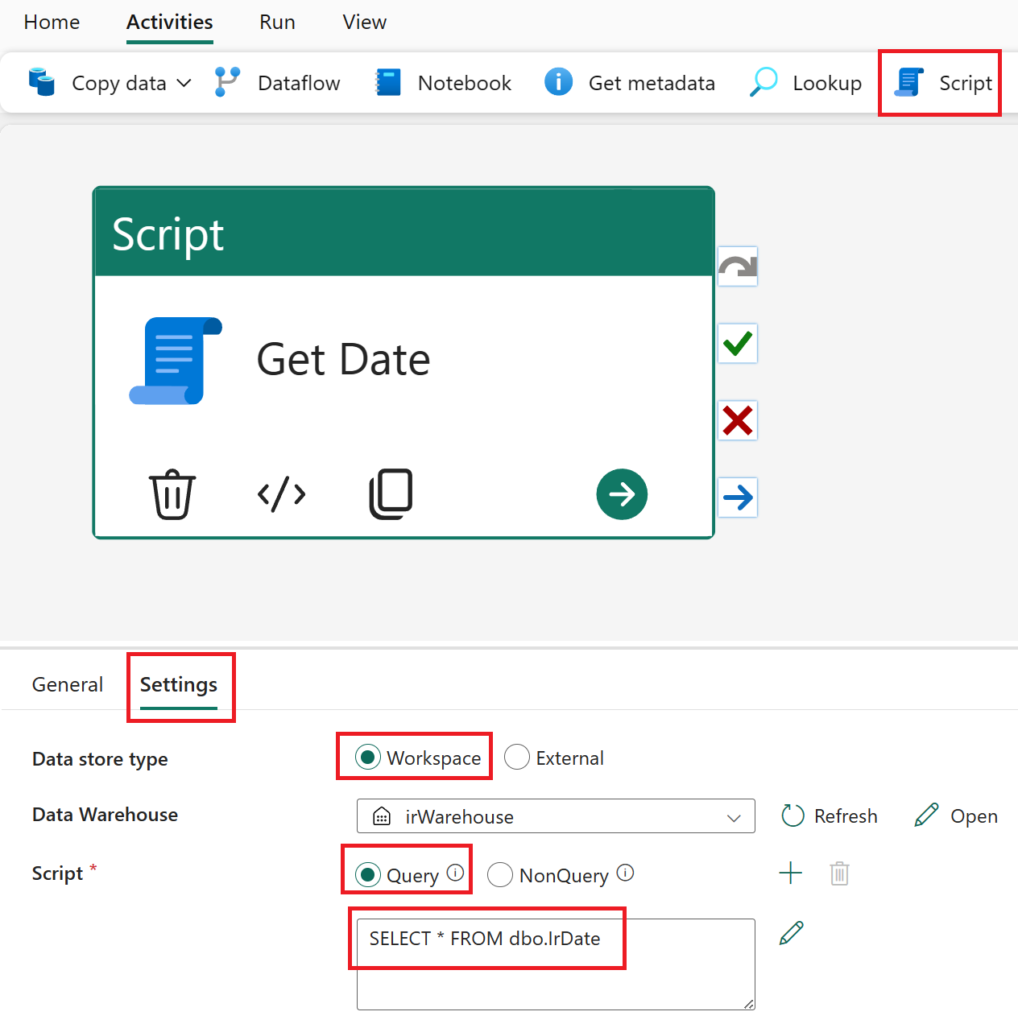Choose NonQuery as the script type
This screenshot has width=1018, height=1024.
tap(499, 874)
